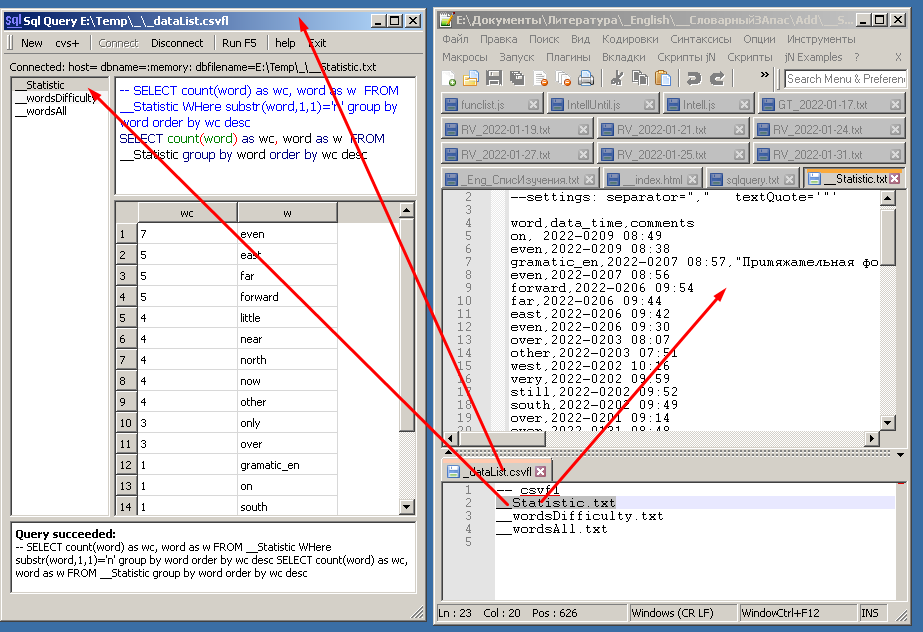This screenshot has width=923, height=632.
Task: Close the funclist.js tab
Action: 533,105
